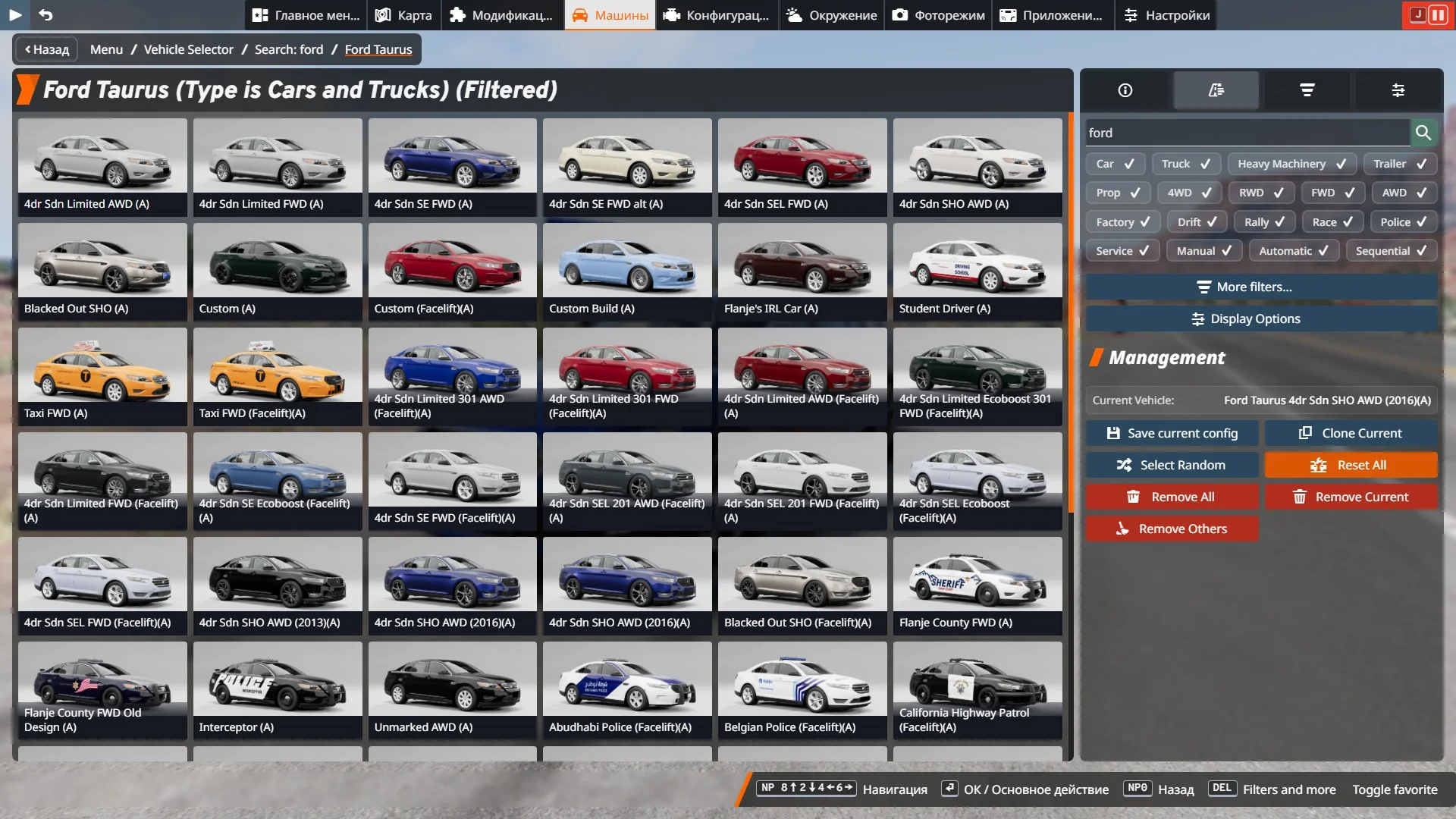The height and width of the screenshot is (819, 1456).
Task: Click the Select Random shuffle icon
Action: (x=1124, y=465)
